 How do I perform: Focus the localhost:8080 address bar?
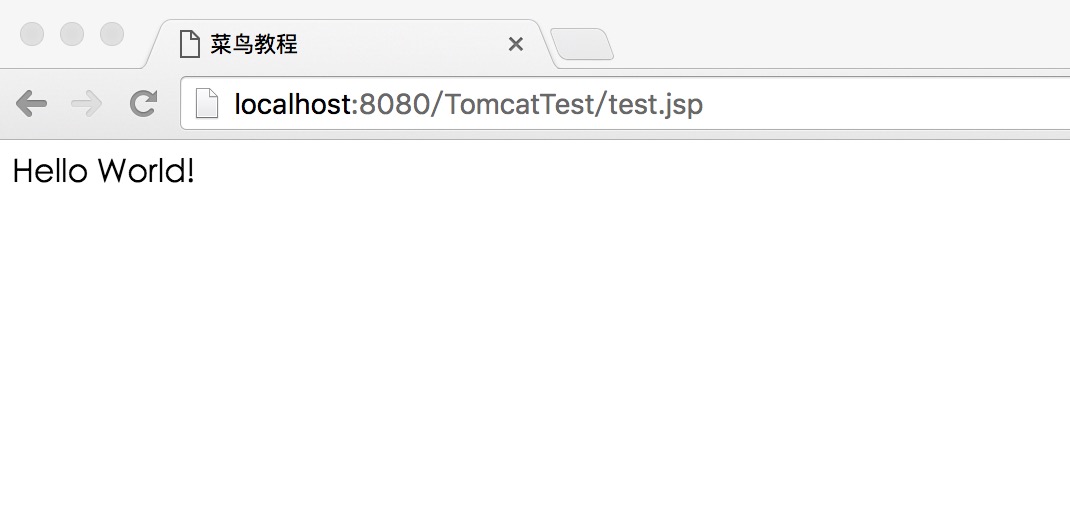tap(850, 104)
